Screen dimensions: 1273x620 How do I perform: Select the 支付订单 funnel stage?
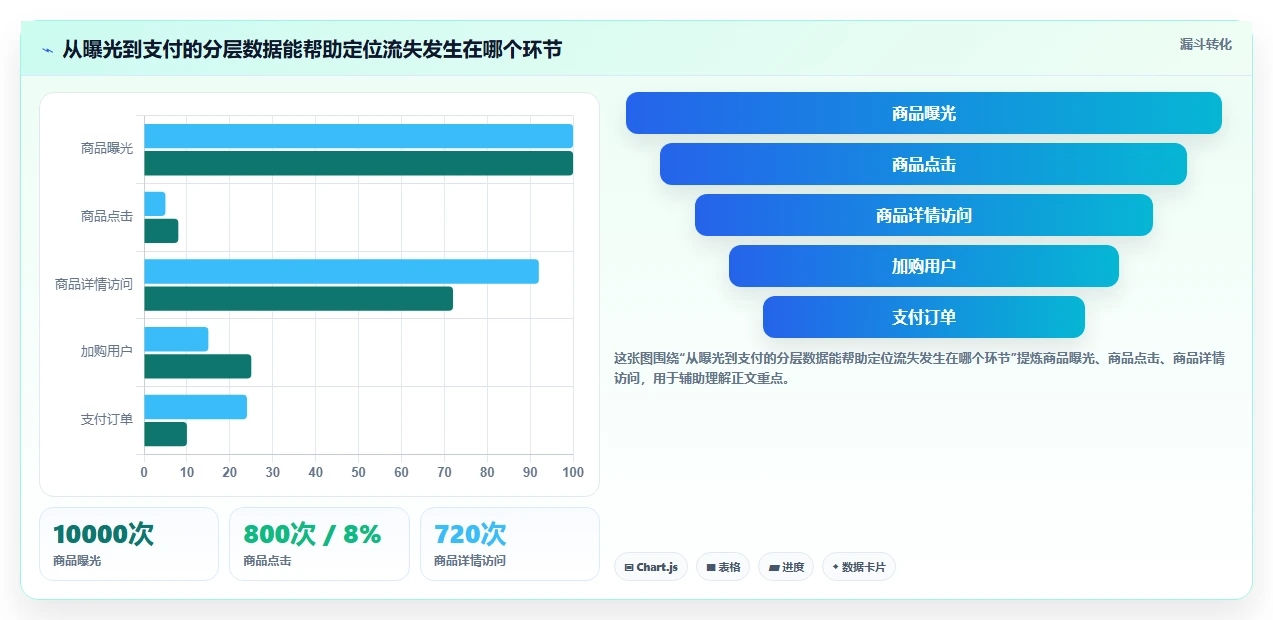click(923, 317)
